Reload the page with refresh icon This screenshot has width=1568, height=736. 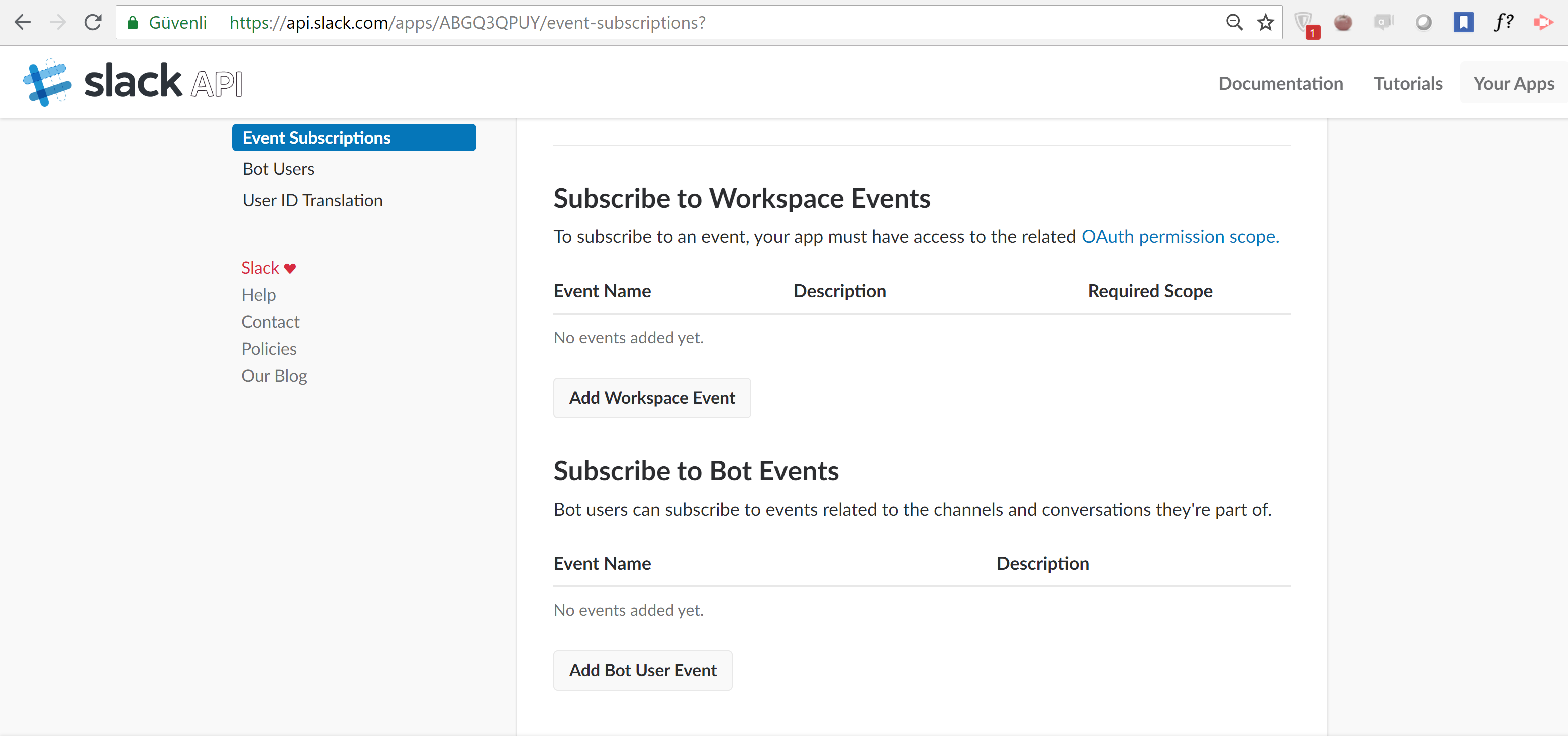93,23
